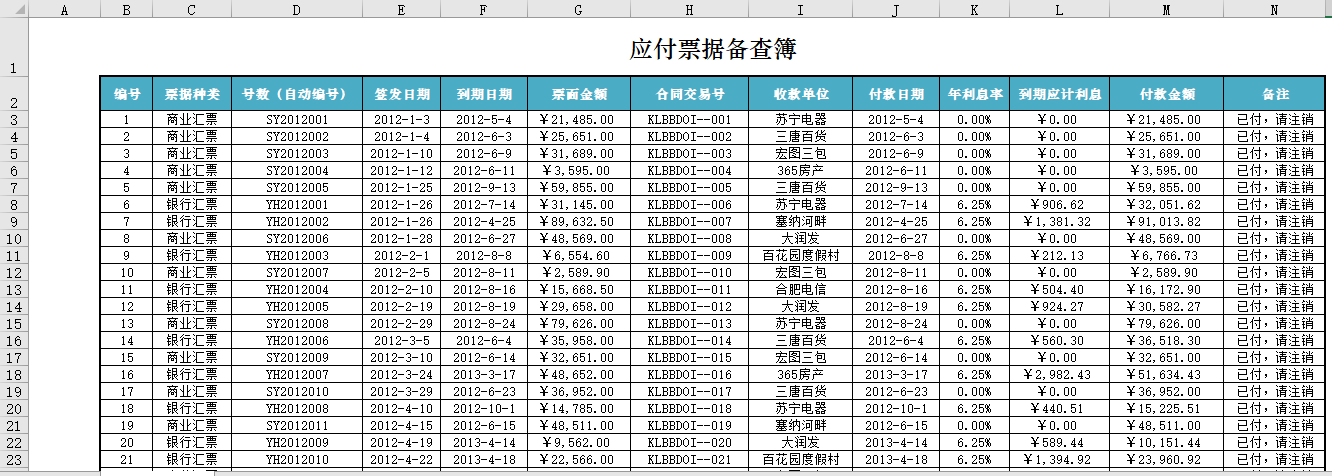This screenshot has height=476, width=1332.
Task: Select the ¥89,632.50 amount cell
Action: 578,221
